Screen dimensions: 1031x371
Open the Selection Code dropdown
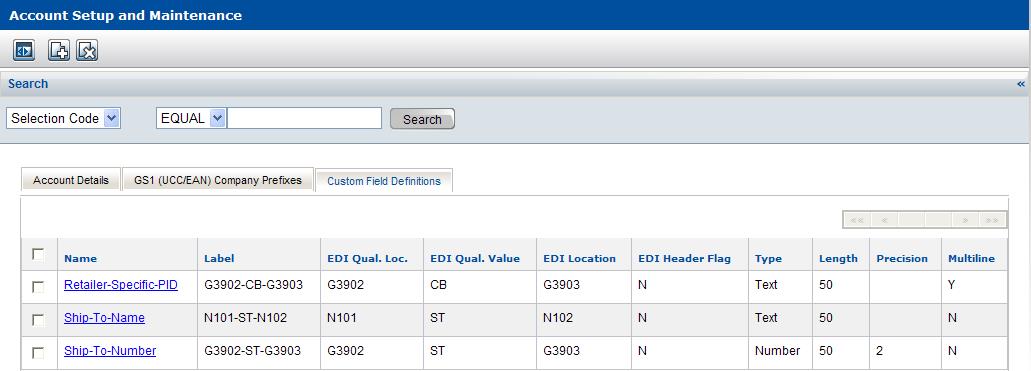(x=64, y=118)
